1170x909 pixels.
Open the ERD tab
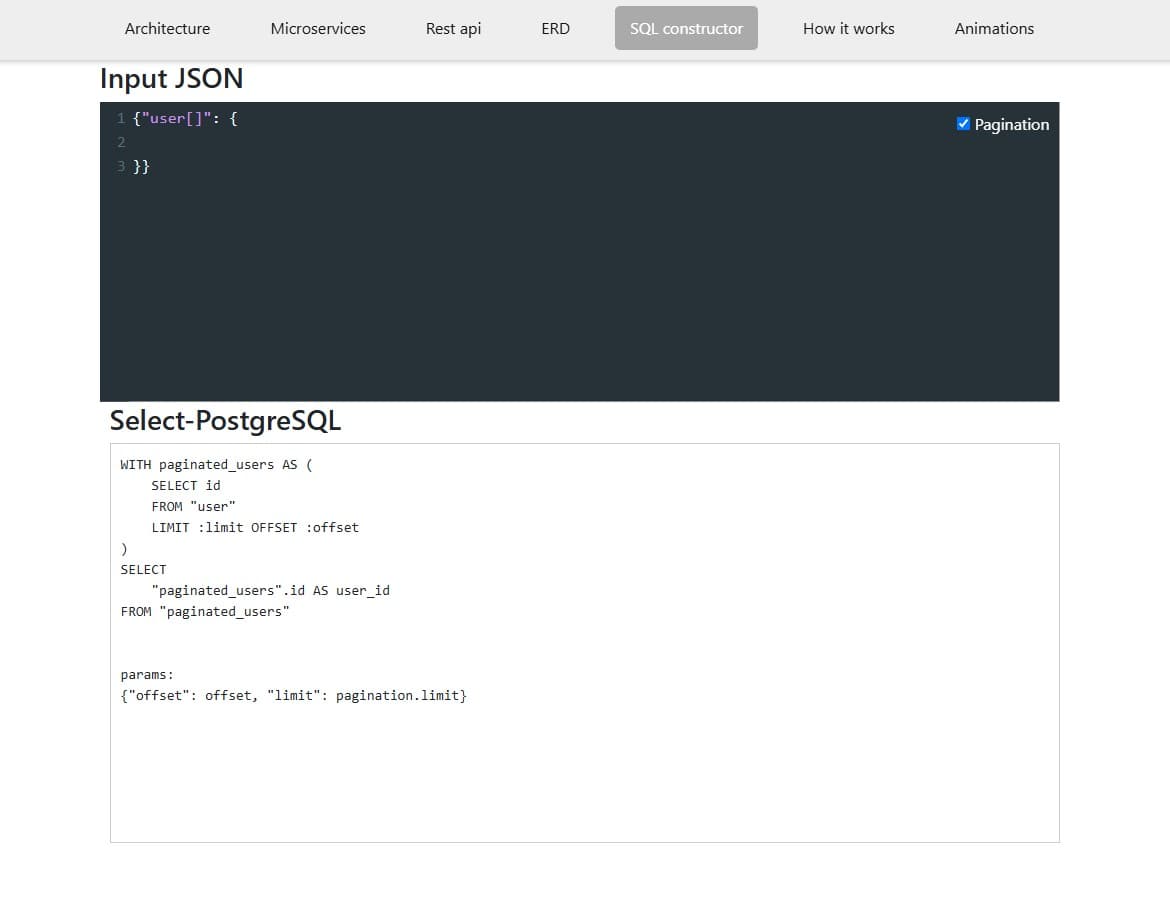point(555,28)
